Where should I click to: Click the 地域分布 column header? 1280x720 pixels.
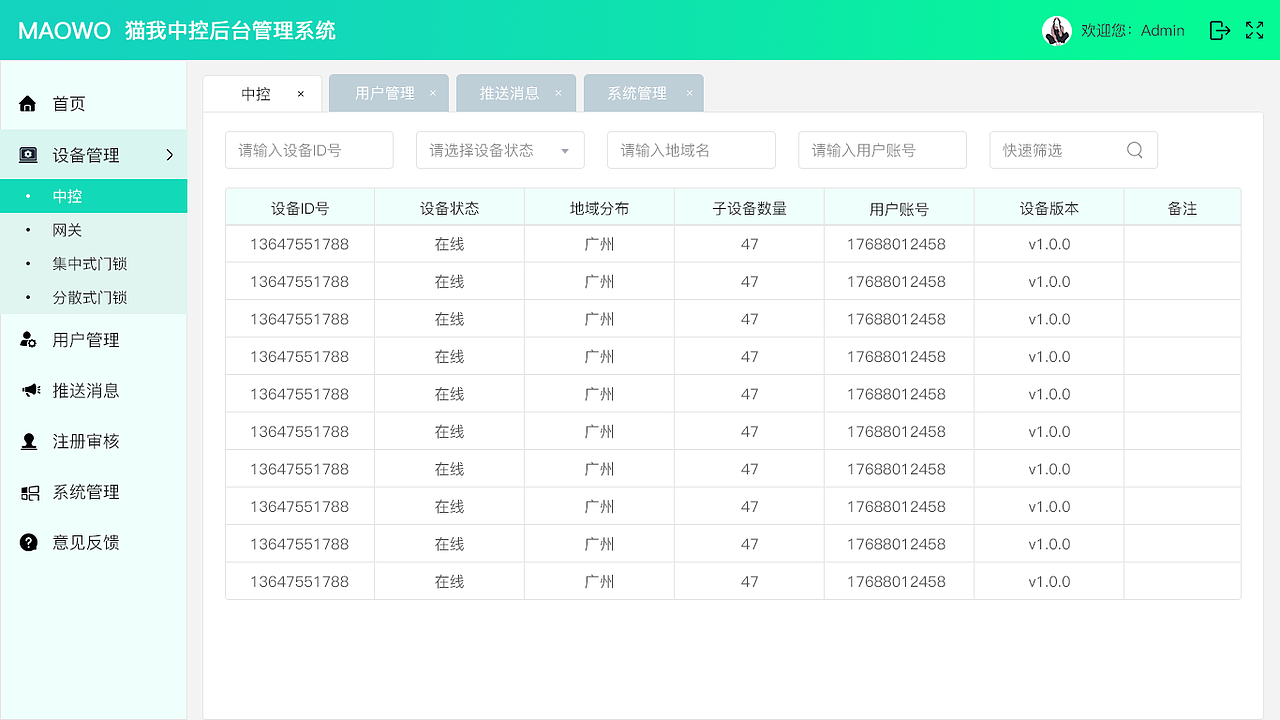(600, 208)
